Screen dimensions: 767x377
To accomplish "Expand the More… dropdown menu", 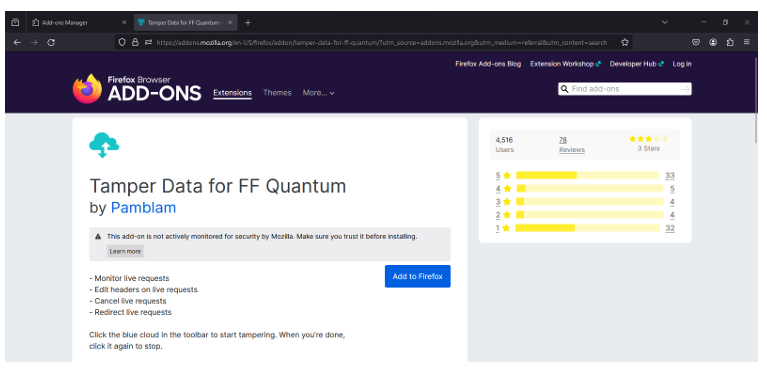I will [x=318, y=93].
